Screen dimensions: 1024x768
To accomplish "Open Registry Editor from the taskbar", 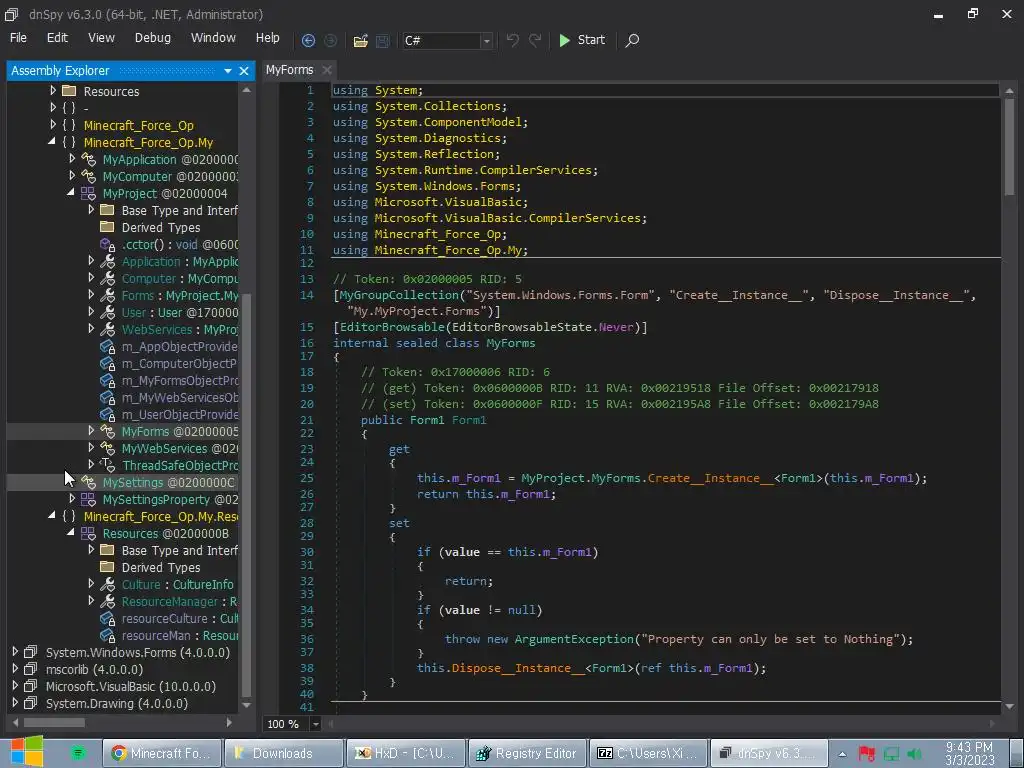I will (526, 753).
